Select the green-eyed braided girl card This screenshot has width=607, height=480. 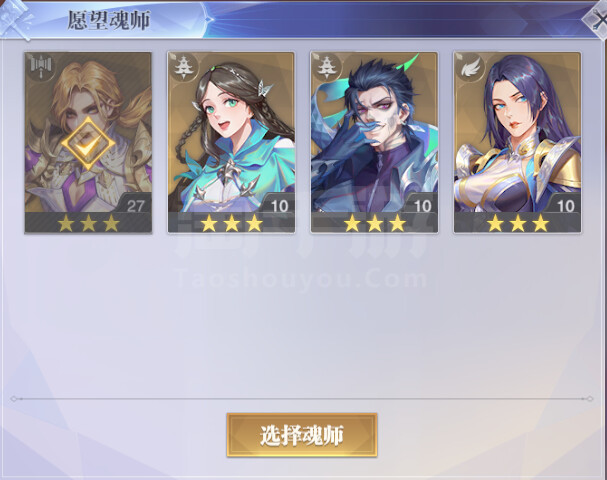click(231, 143)
